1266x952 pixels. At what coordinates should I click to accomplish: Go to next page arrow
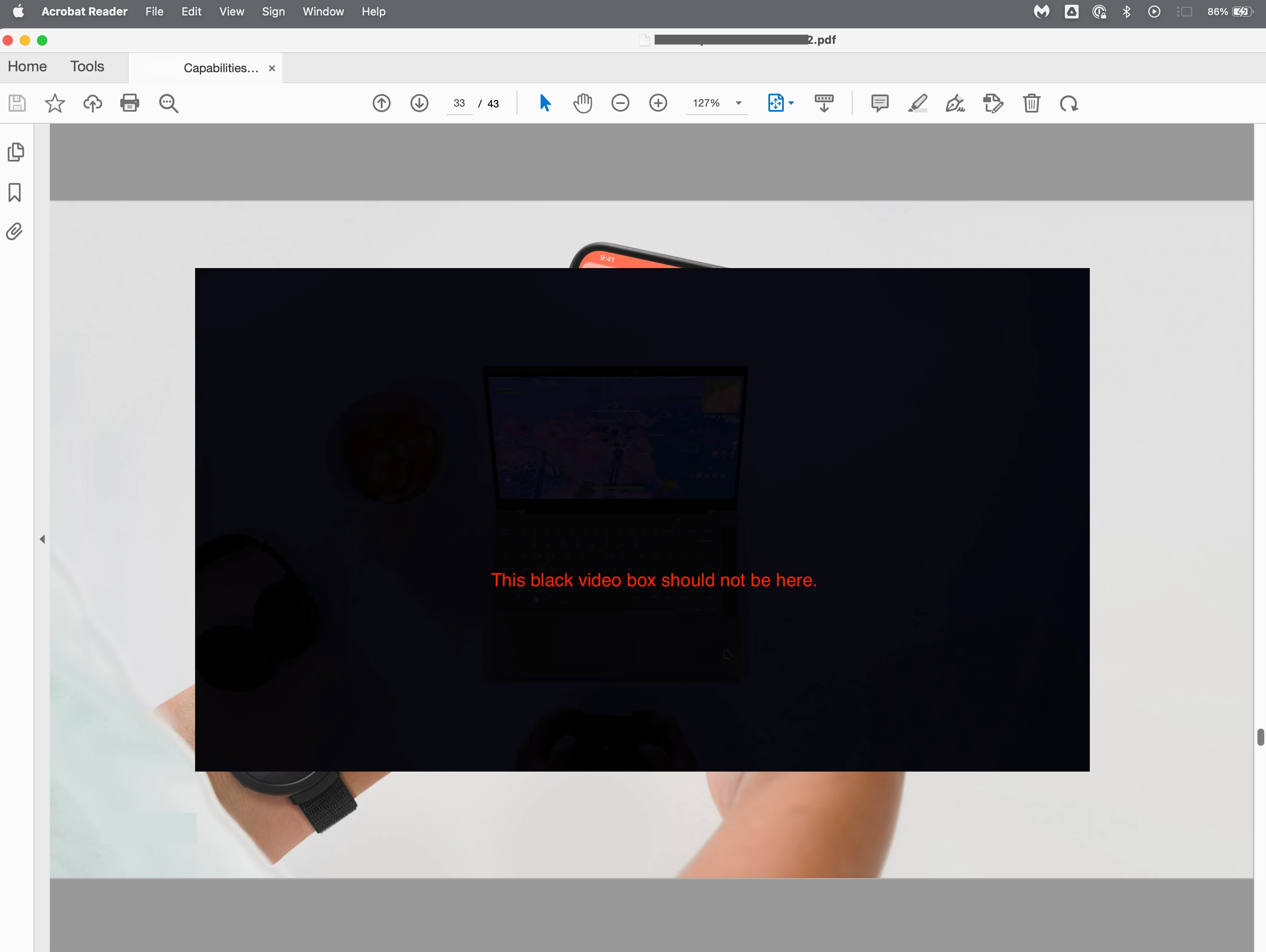click(419, 103)
